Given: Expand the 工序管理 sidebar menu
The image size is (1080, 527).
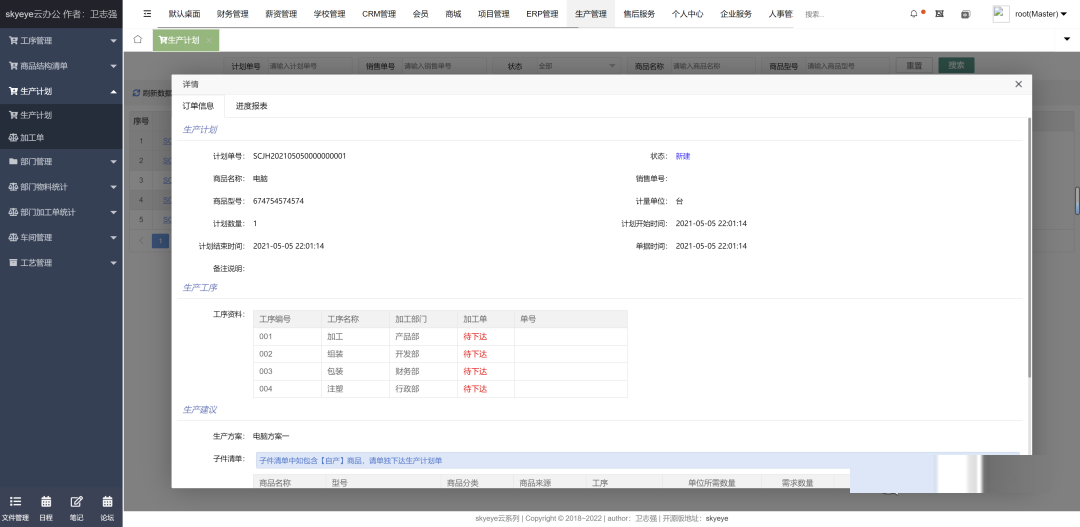Looking at the screenshot, I should [60, 41].
